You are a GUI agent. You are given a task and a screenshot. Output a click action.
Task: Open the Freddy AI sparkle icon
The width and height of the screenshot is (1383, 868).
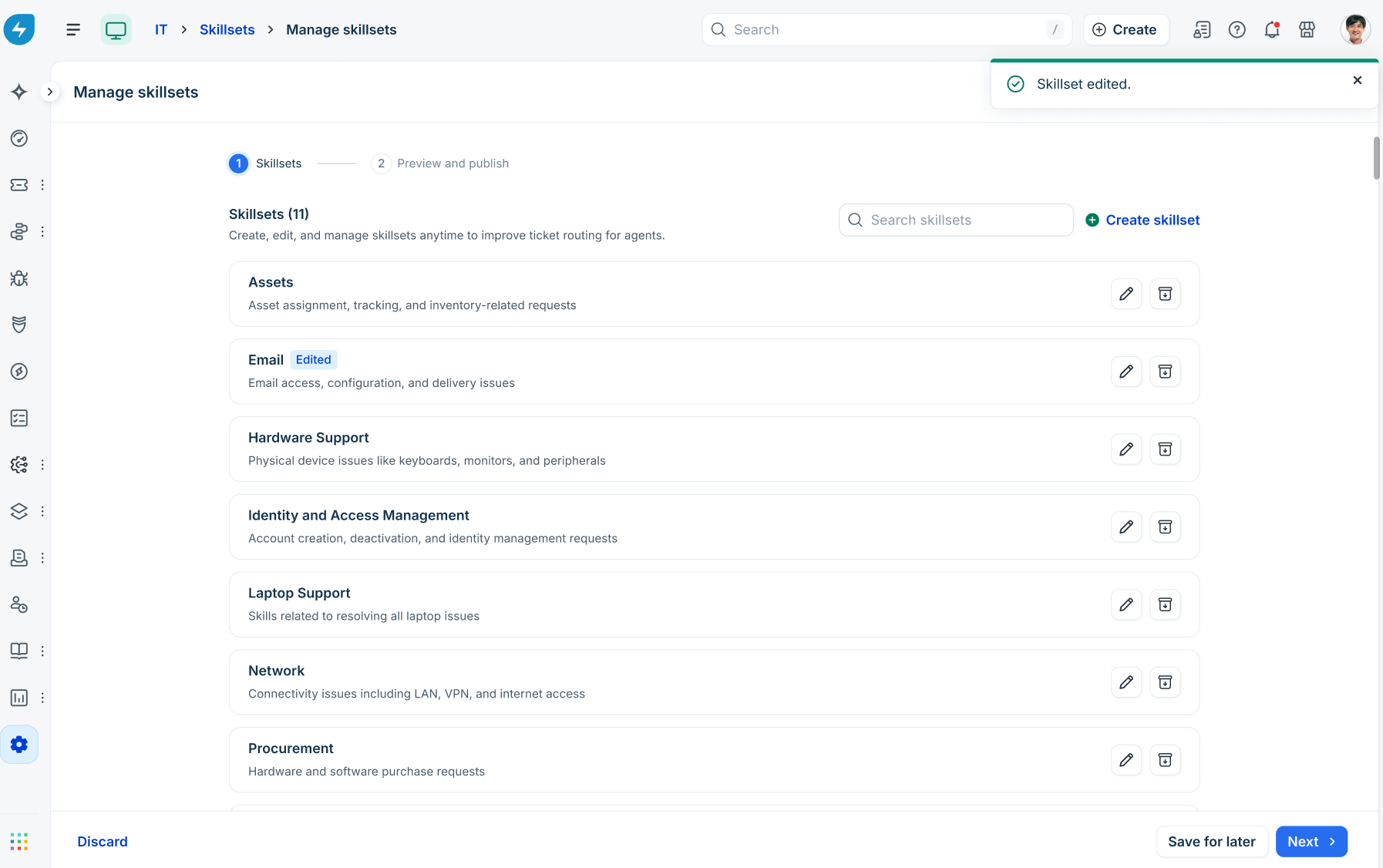(x=19, y=92)
